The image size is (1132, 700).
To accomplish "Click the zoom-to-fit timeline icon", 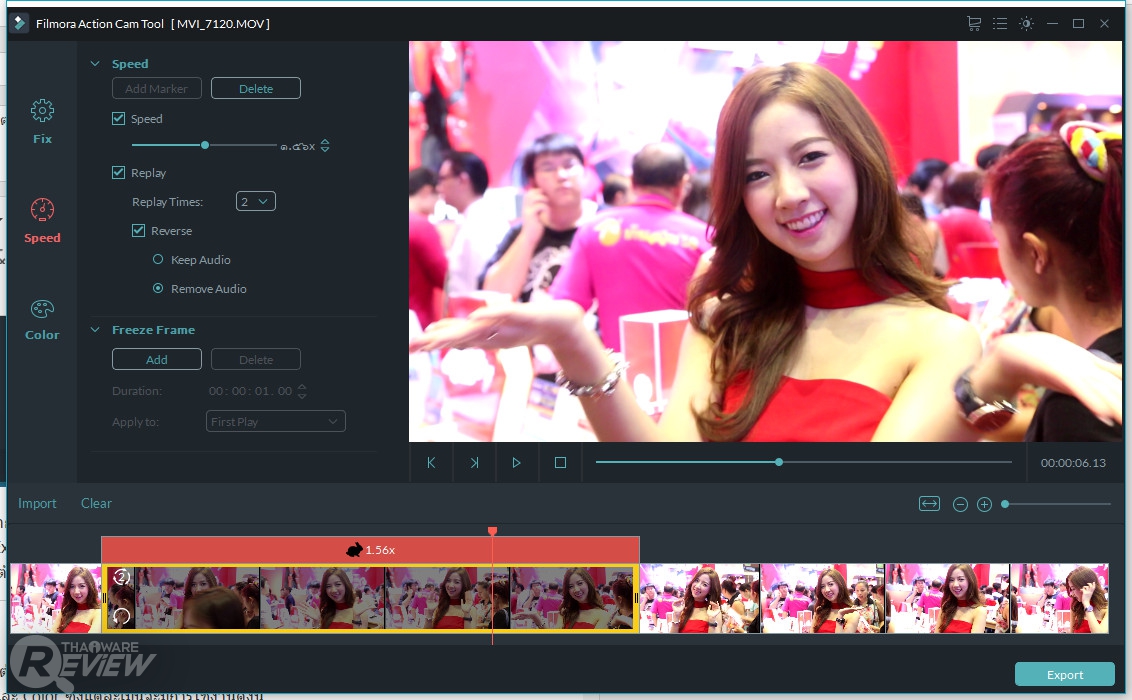I will pos(930,504).
